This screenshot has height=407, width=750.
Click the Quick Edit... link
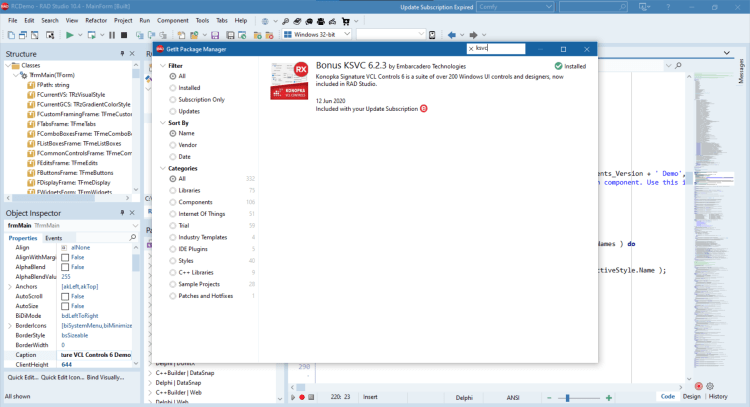tap(22, 377)
